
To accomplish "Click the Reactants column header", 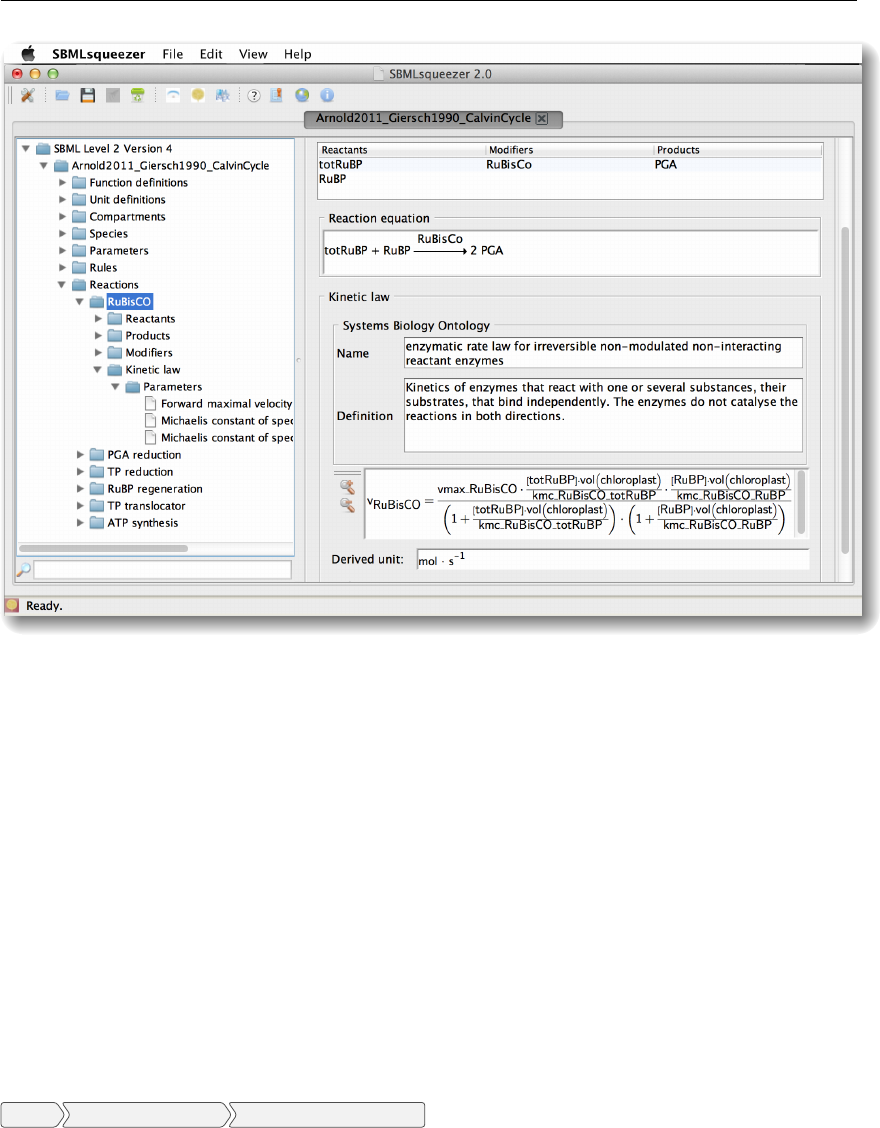I will (x=402, y=150).
